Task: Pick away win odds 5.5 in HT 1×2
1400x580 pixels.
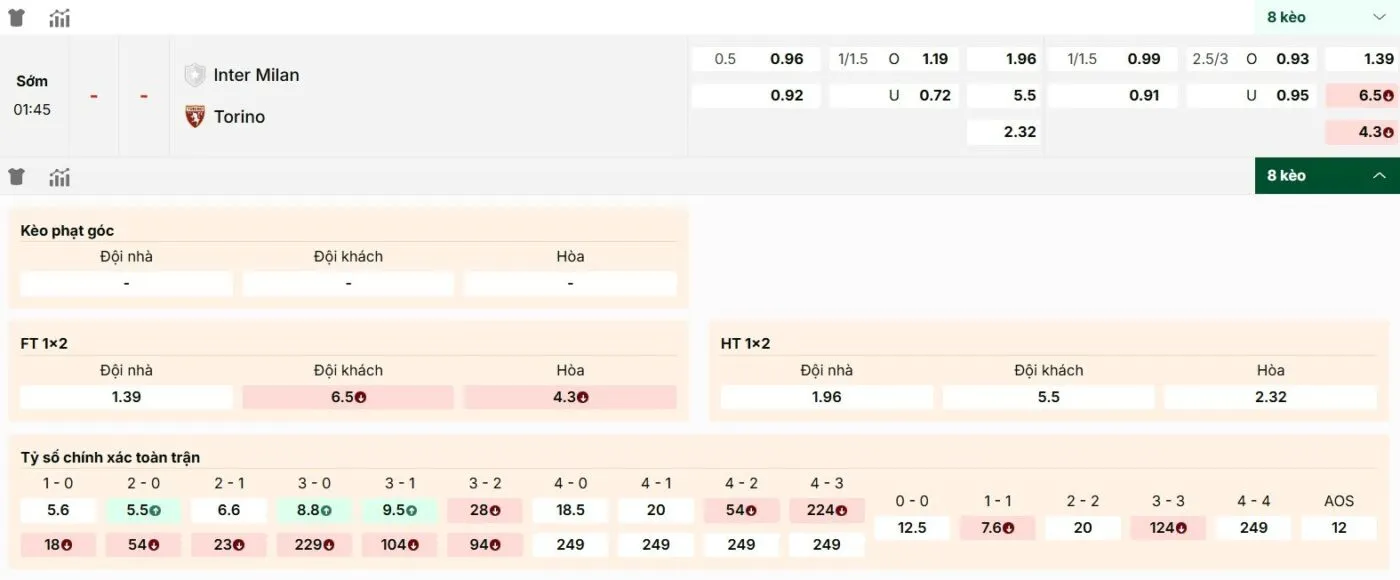Action: 1047,396
